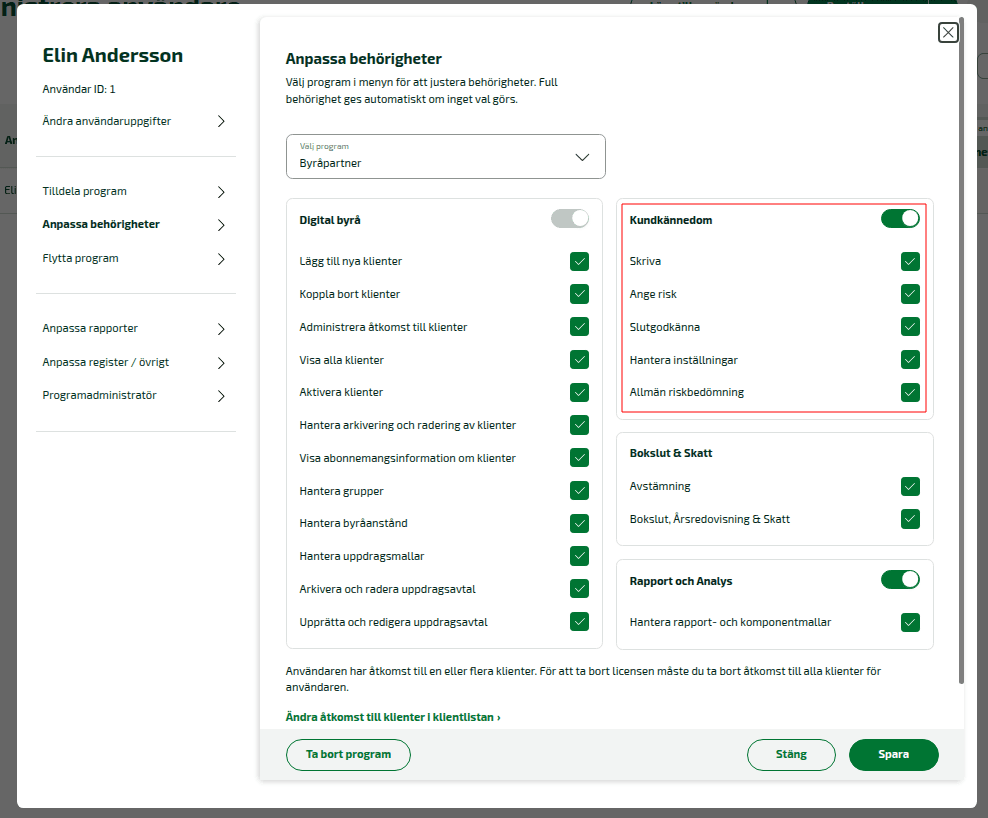Viewport: 988px width, 818px height.
Task: Uncheck the Skriva permission
Action: pyautogui.click(x=910, y=262)
